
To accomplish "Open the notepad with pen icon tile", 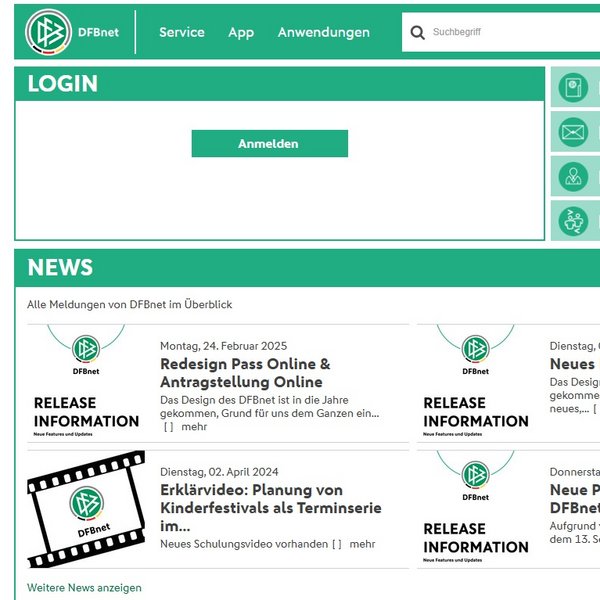I will pos(574,87).
